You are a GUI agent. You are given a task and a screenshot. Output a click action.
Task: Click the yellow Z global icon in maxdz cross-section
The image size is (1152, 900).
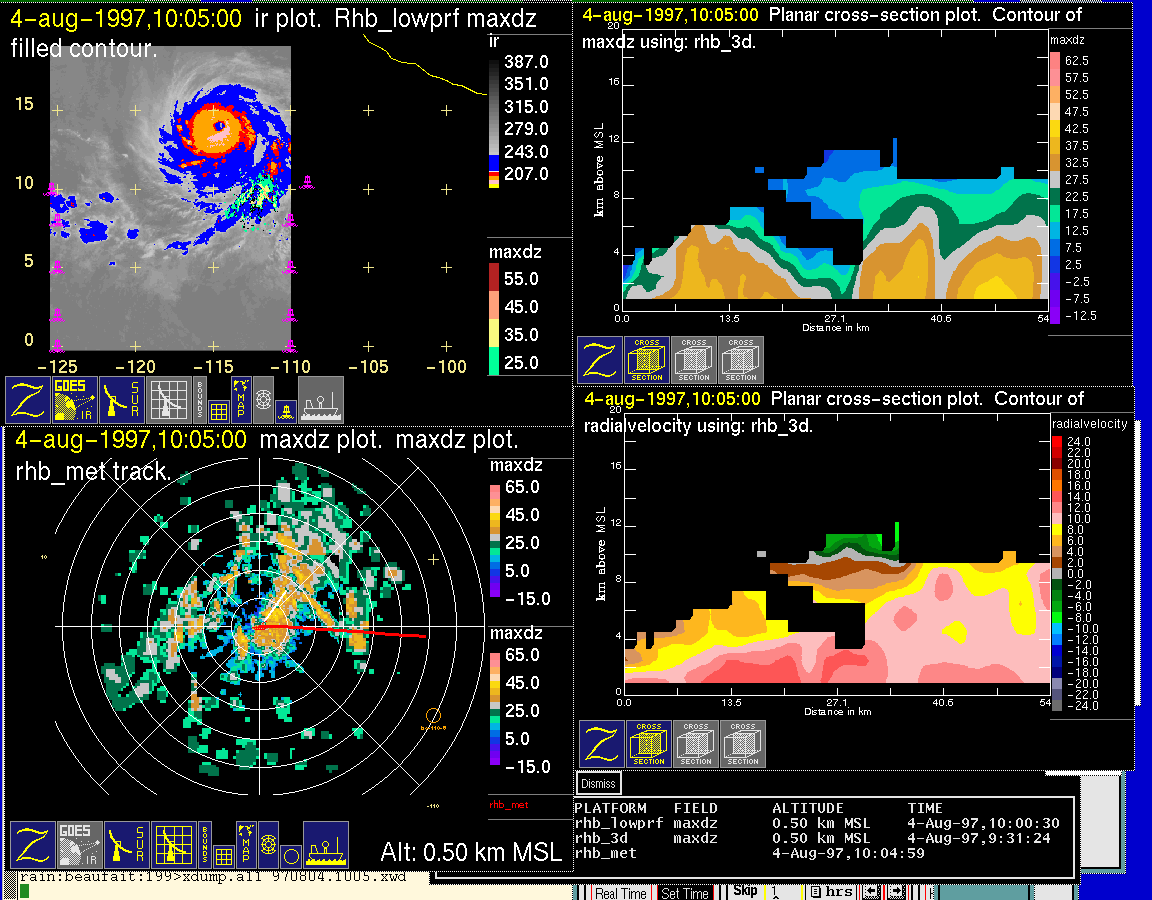[600, 360]
